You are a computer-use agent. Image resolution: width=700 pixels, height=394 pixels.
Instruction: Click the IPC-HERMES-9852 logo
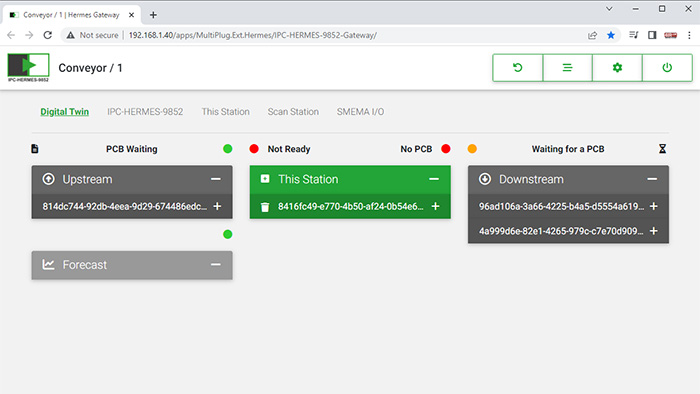click(28, 67)
